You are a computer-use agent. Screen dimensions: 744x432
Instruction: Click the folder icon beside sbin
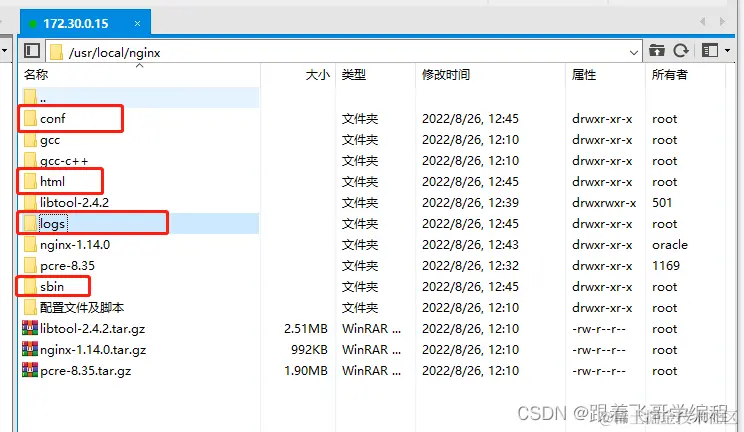click(x=30, y=286)
